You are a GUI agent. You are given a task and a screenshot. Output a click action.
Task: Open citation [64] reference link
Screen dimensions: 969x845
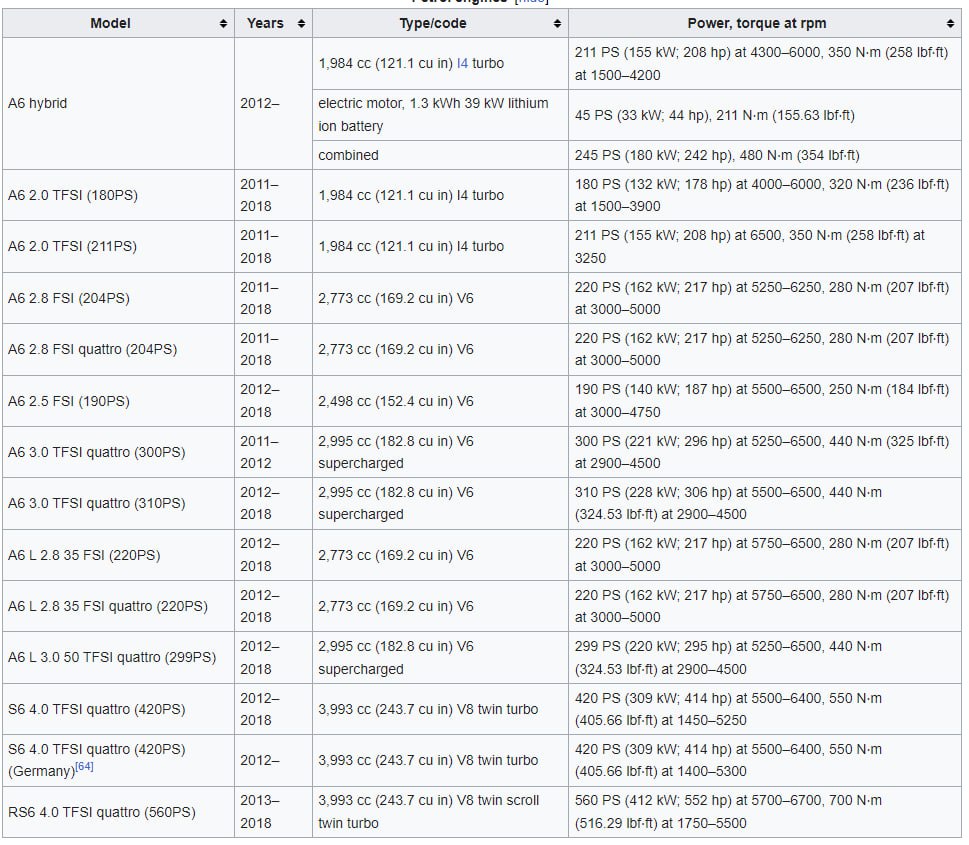84,766
